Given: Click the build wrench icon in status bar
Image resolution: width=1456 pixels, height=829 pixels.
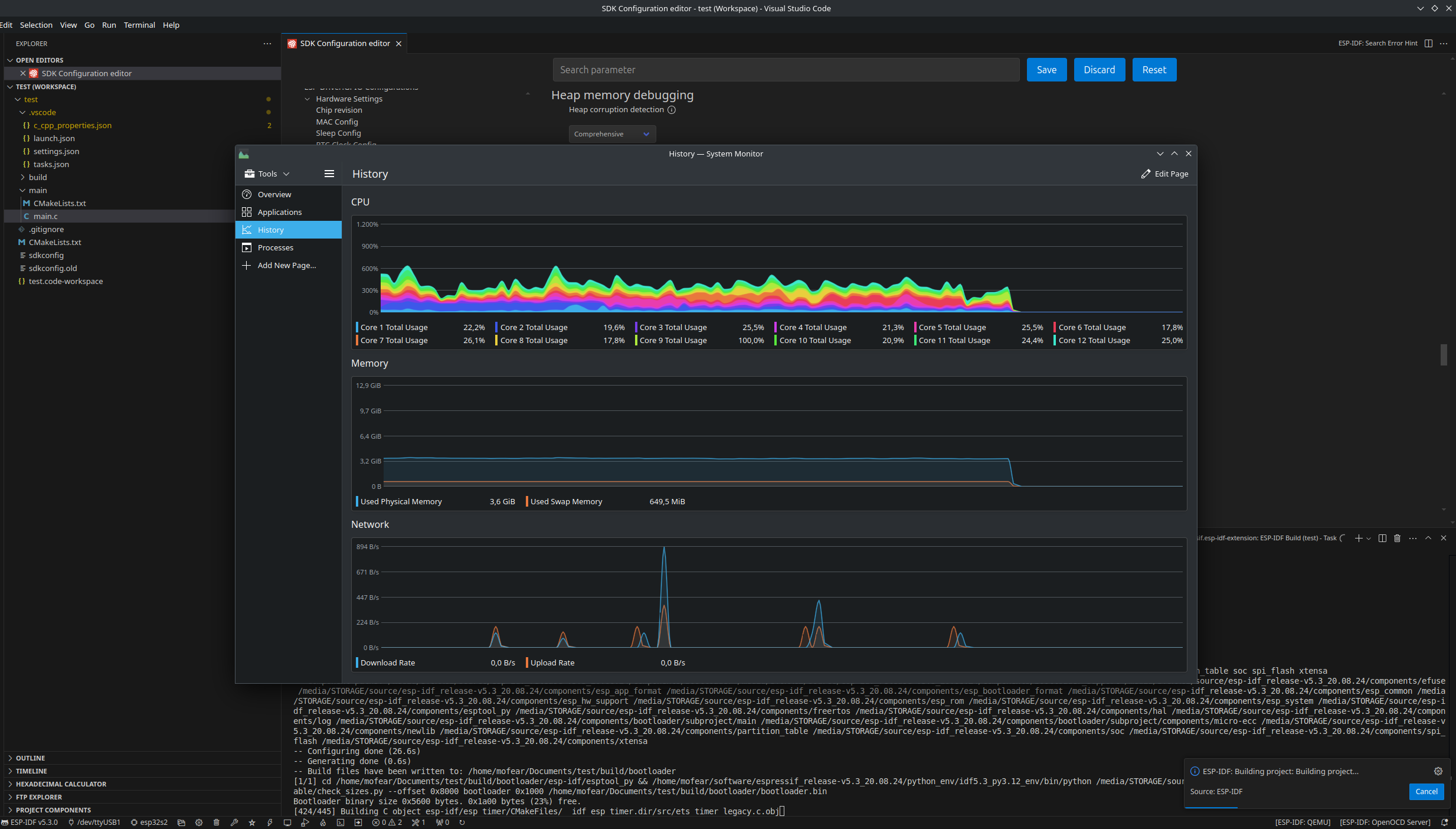Looking at the screenshot, I should [234, 822].
